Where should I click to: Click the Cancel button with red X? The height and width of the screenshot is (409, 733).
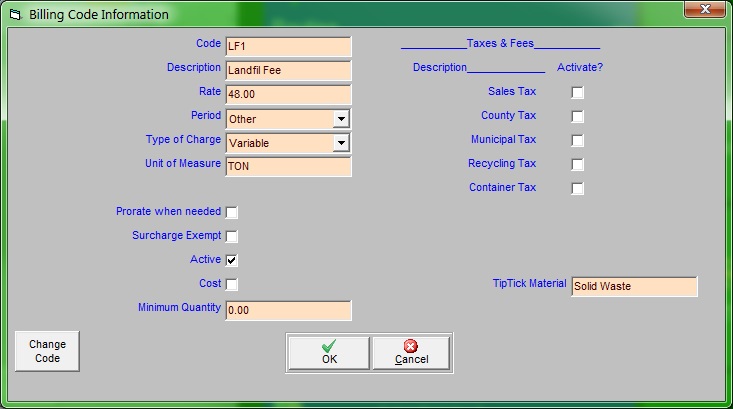click(411, 353)
